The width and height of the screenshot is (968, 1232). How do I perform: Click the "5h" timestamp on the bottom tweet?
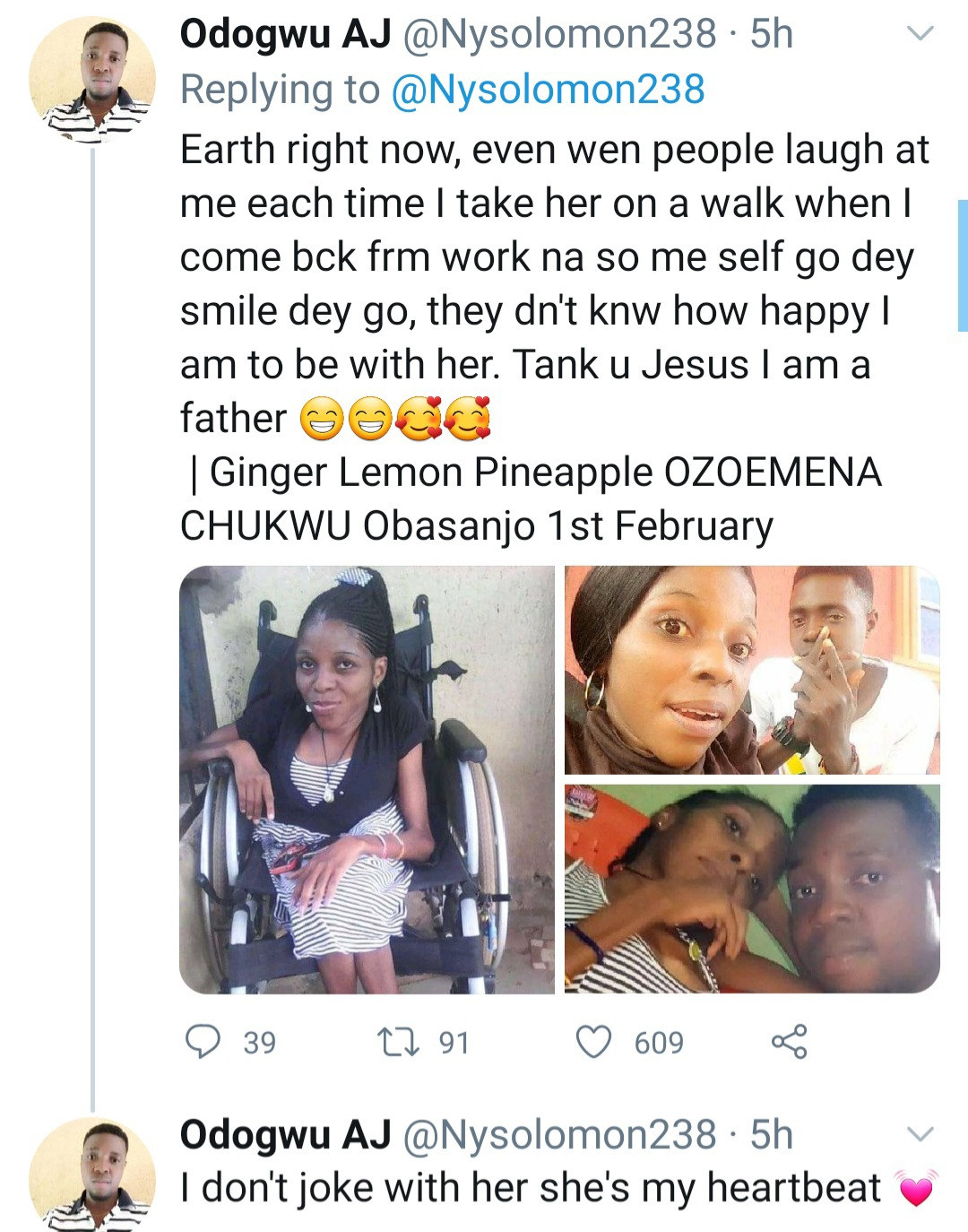(x=772, y=1134)
